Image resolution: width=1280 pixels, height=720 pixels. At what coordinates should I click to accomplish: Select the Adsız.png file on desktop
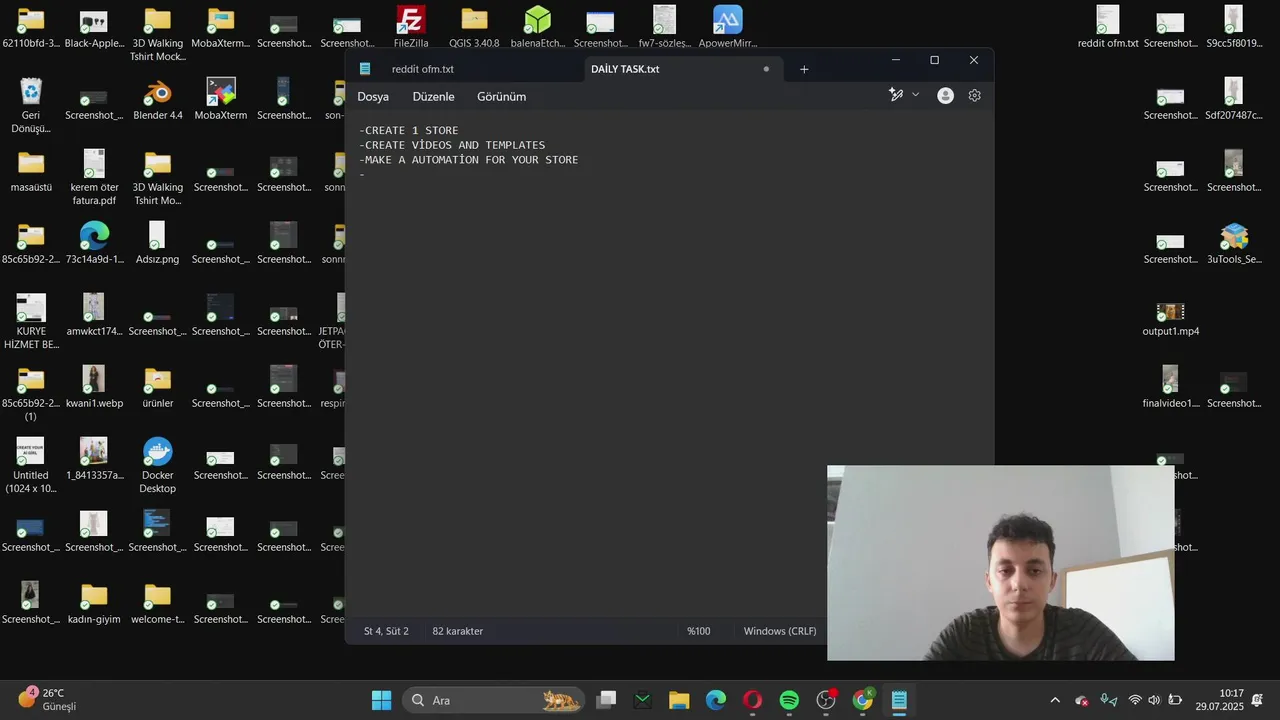(157, 243)
